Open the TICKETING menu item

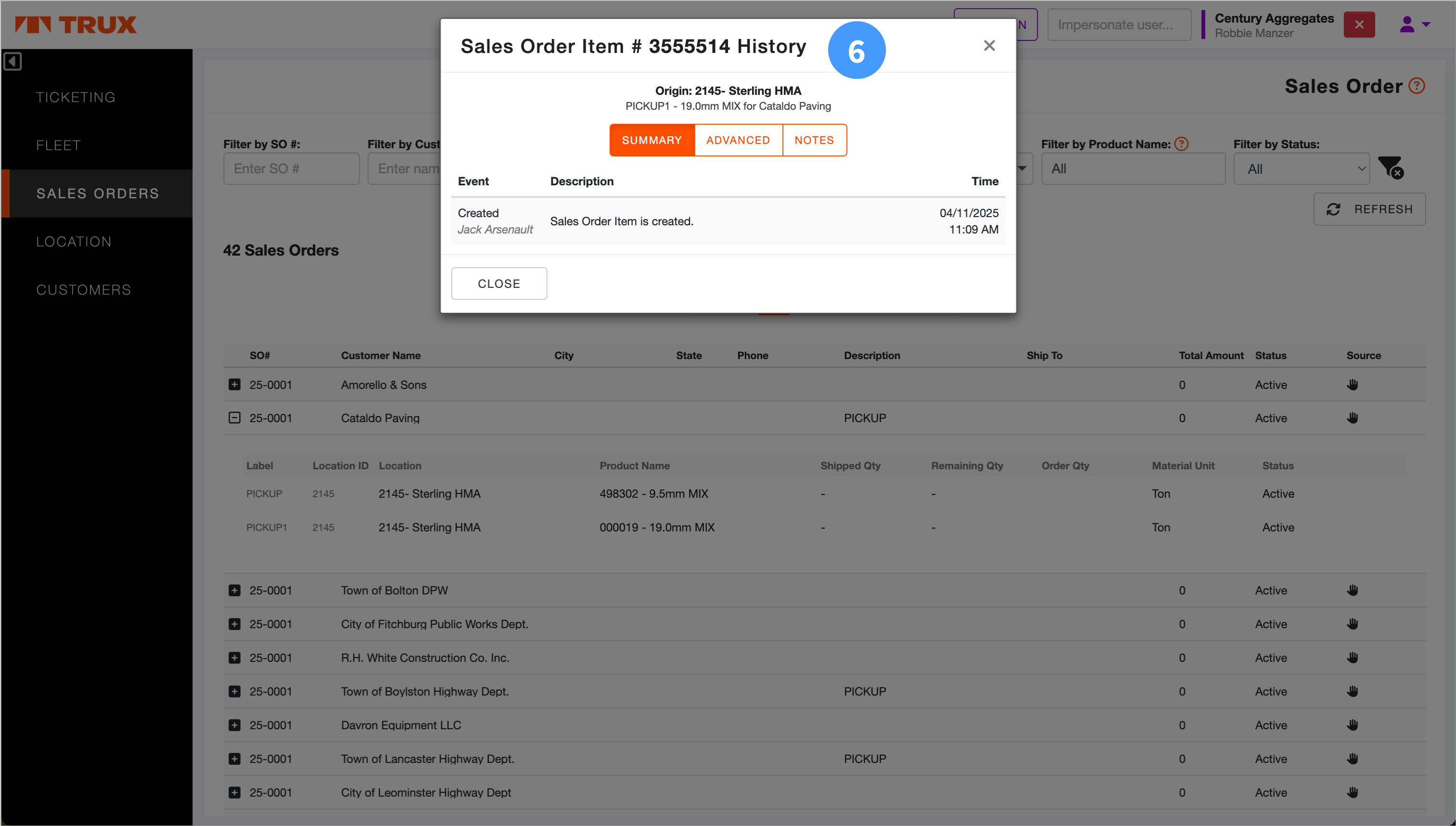76,97
